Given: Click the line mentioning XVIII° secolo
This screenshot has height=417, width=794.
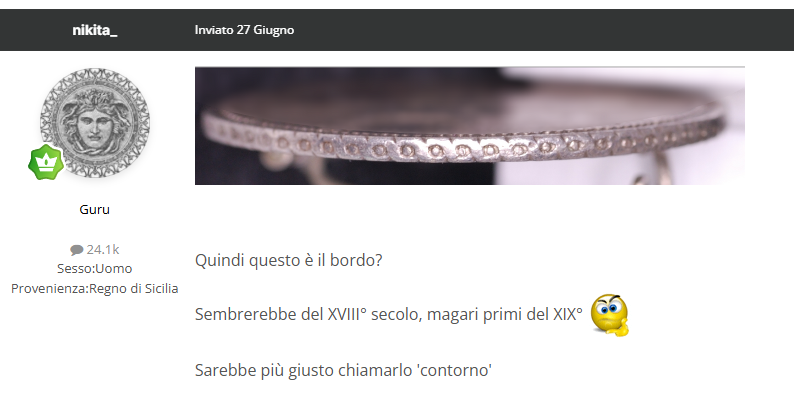Looking at the screenshot, I should pos(388,314).
